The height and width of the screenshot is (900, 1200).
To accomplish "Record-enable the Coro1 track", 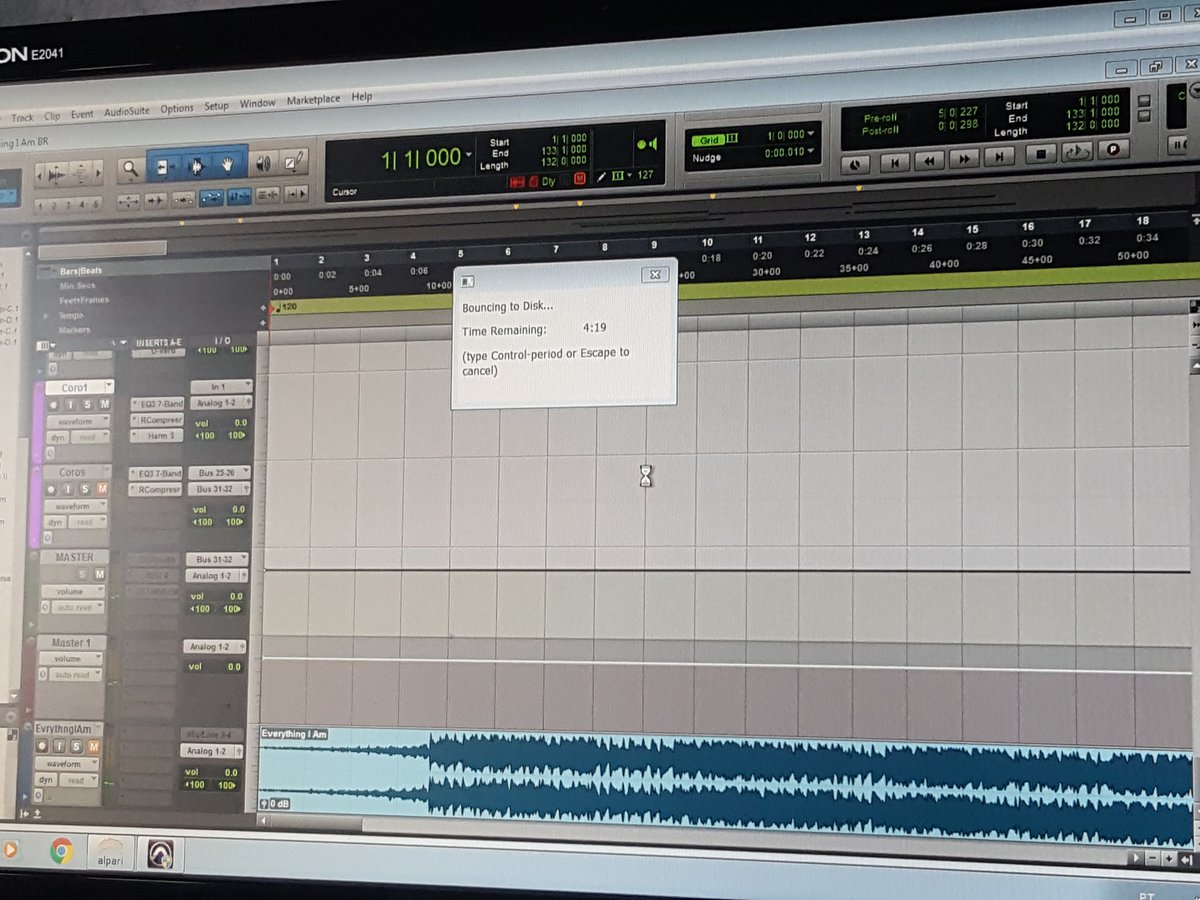I will click(x=54, y=405).
